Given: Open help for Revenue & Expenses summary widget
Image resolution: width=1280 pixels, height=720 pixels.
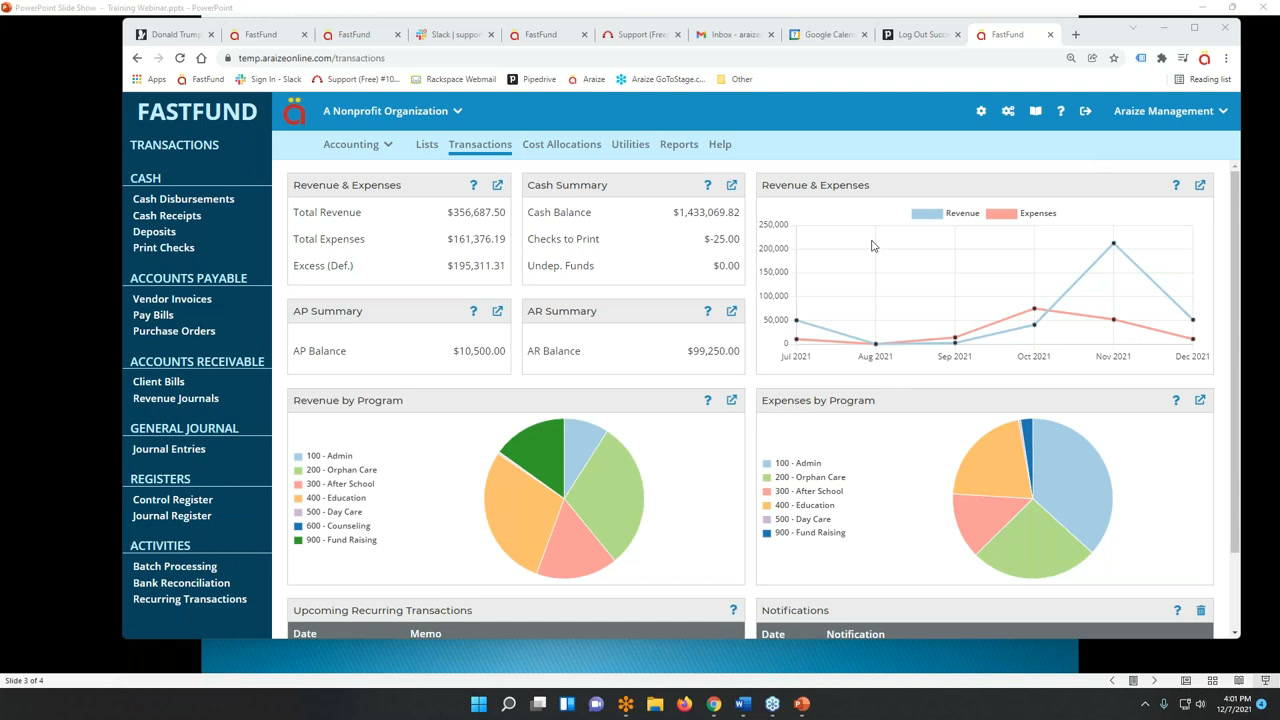Looking at the screenshot, I should (474, 185).
